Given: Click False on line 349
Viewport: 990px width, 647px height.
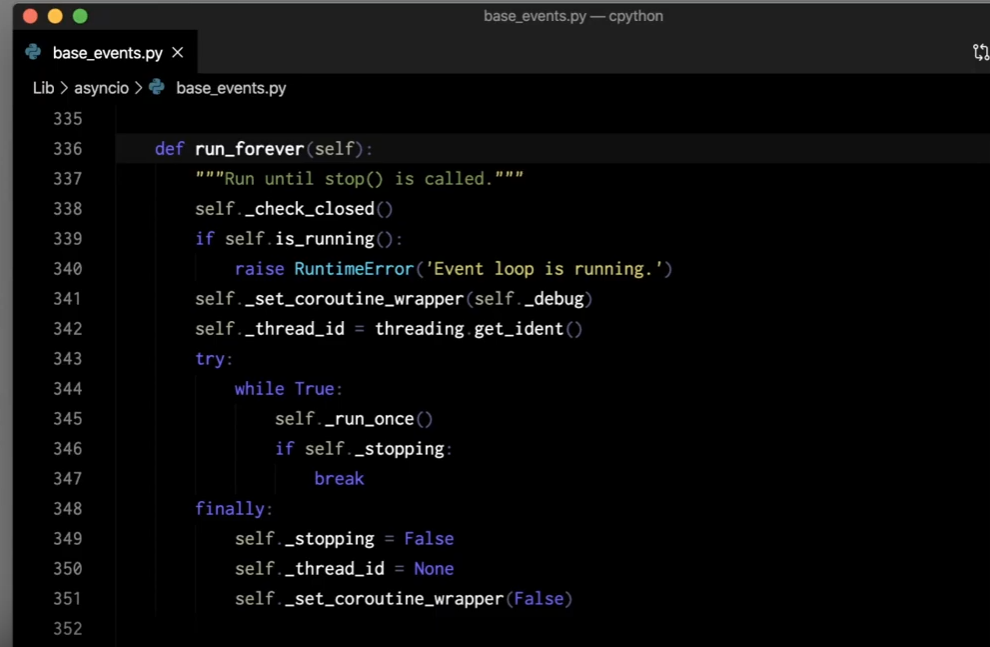Looking at the screenshot, I should pos(429,539).
